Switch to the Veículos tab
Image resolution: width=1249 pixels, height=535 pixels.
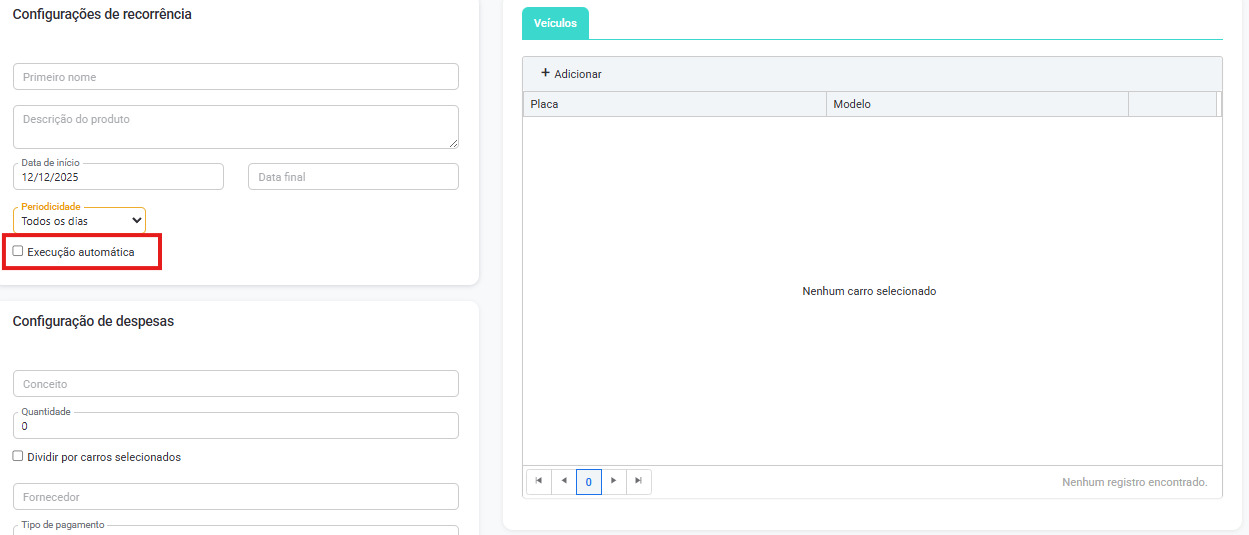point(555,23)
